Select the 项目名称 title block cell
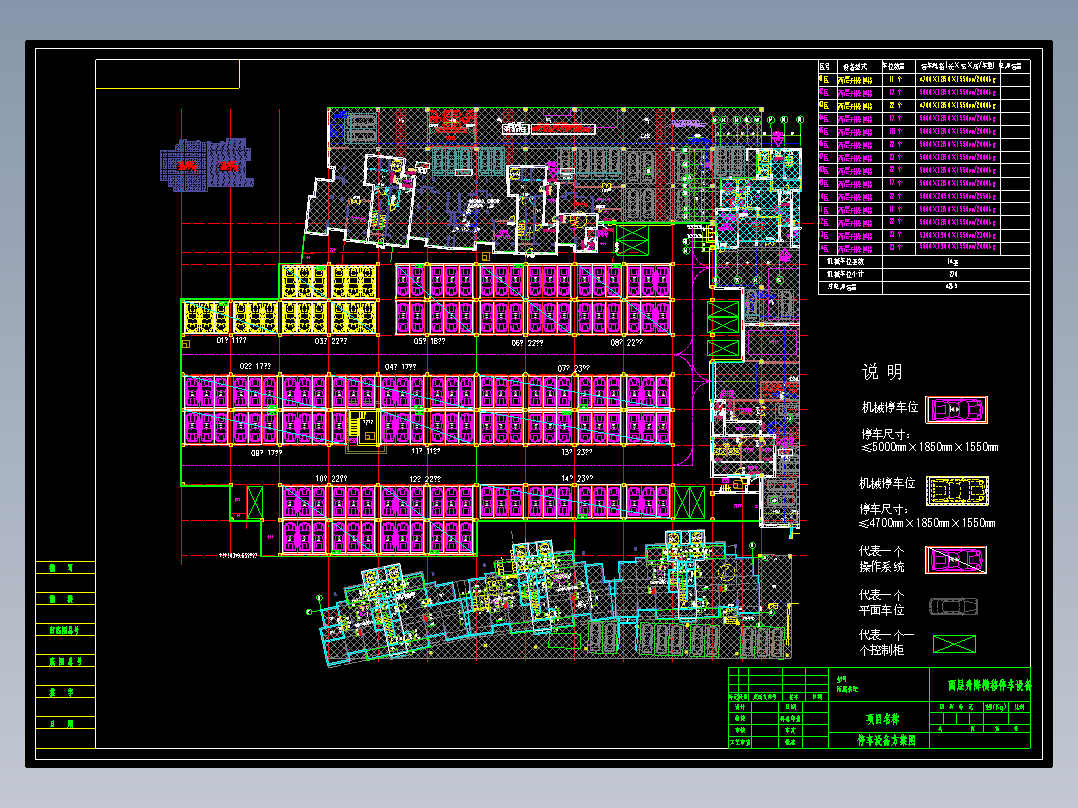 (x=881, y=718)
